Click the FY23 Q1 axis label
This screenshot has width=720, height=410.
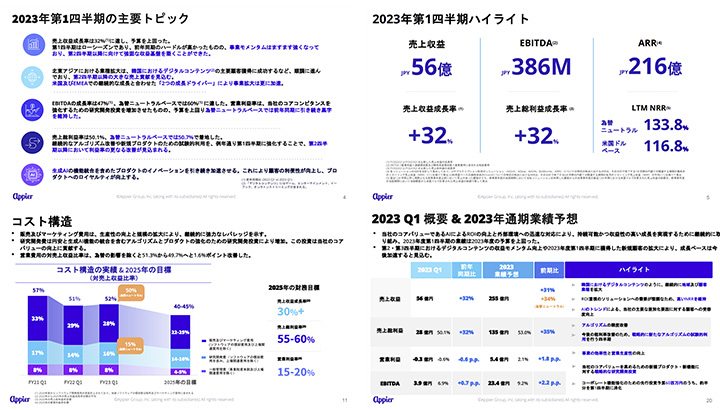click(109, 382)
